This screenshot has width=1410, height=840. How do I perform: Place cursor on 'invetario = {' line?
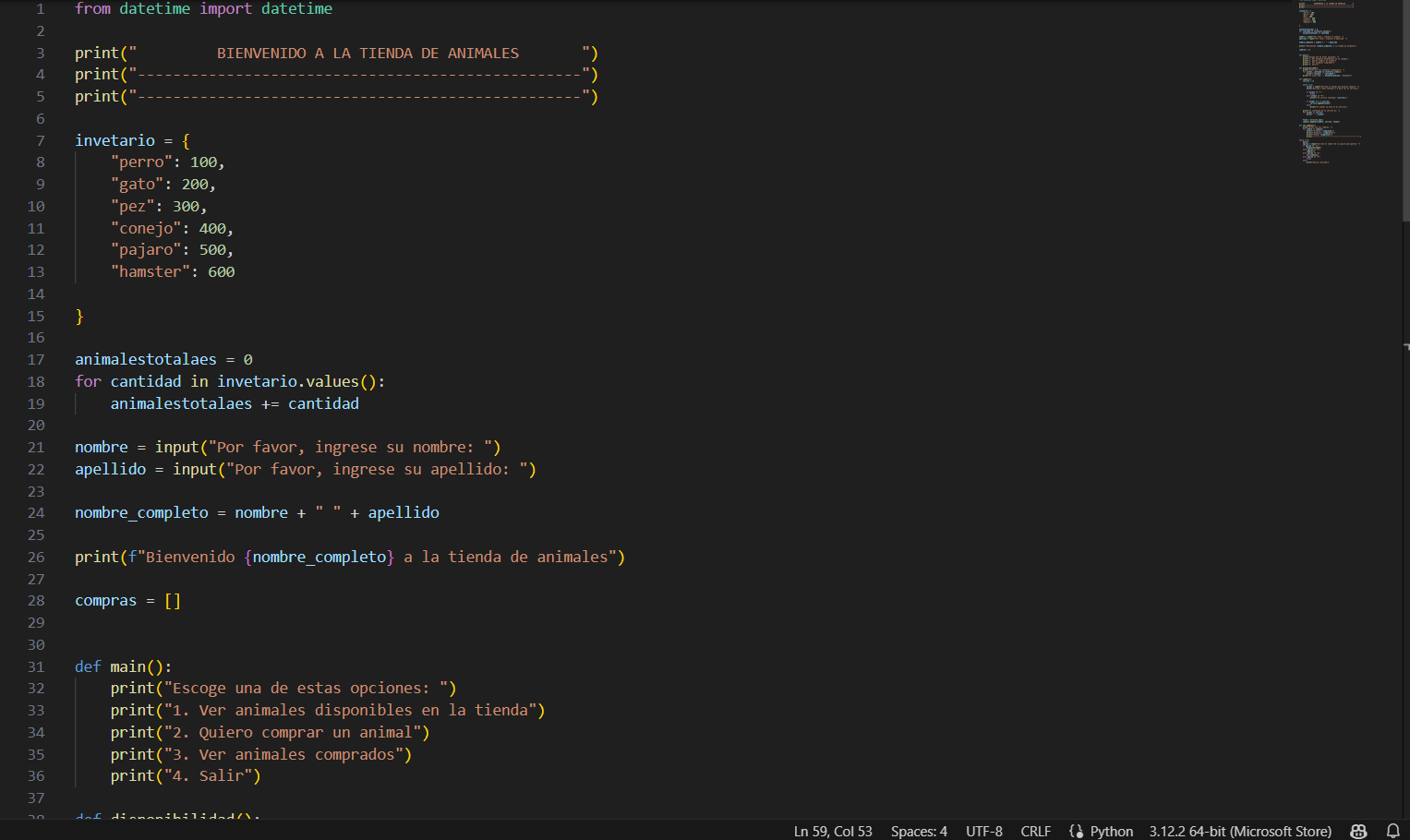click(132, 140)
